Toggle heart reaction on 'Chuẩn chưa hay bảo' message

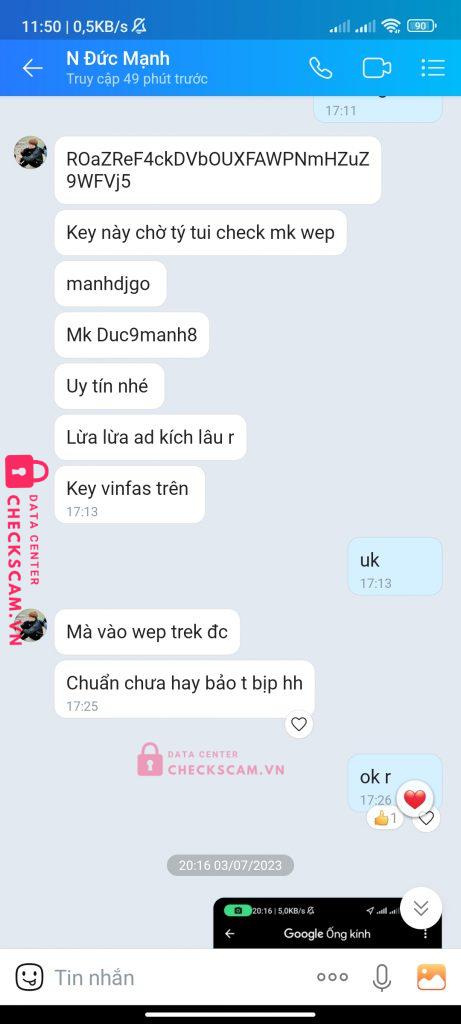(x=299, y=724)
